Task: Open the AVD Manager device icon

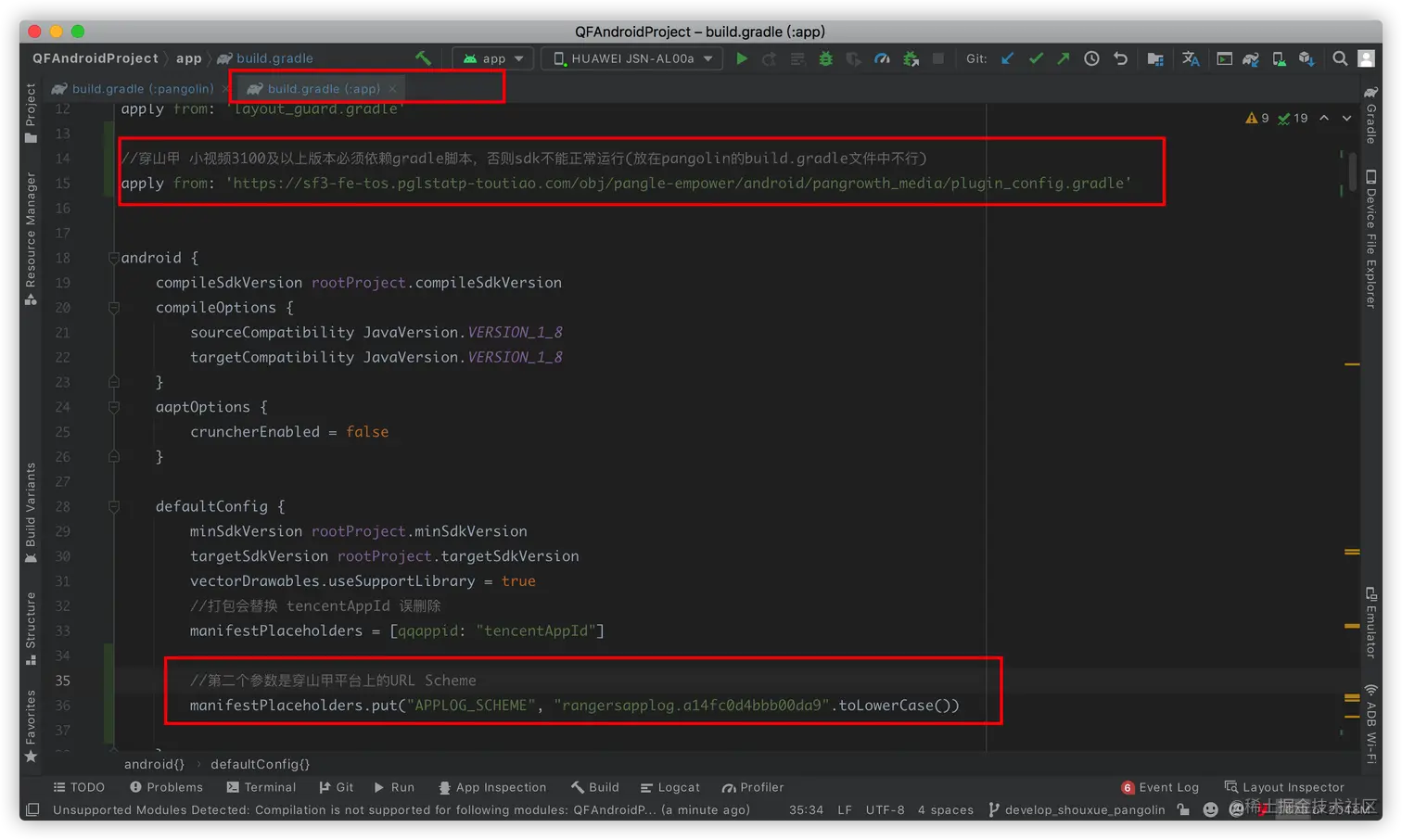Action: coord(1279,58)
